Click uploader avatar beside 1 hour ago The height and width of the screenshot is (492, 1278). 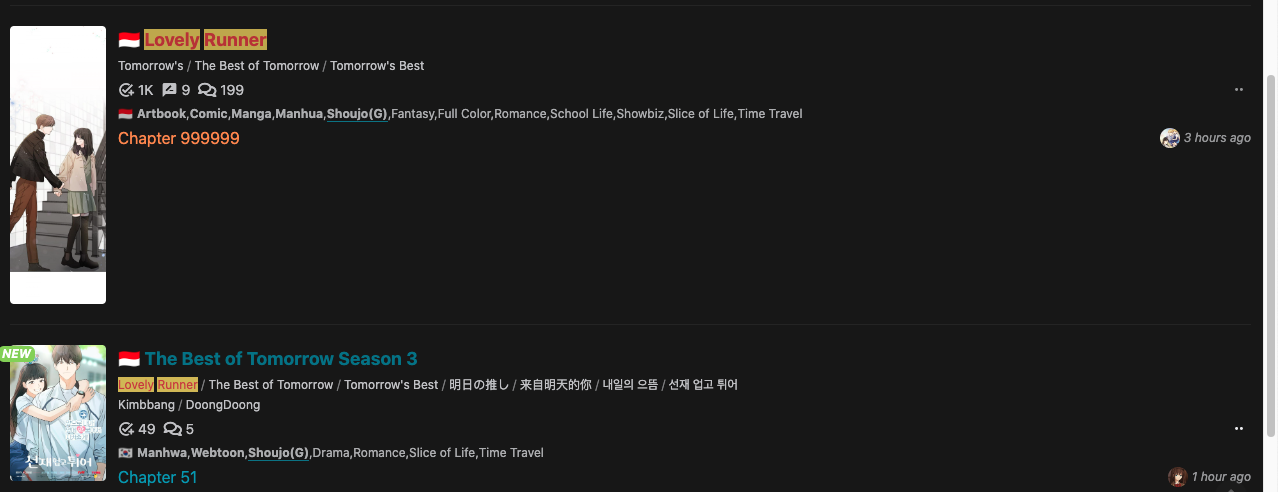1178,477
